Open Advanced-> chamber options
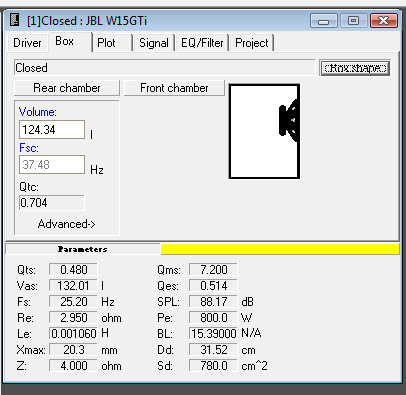 coord(67,224)
